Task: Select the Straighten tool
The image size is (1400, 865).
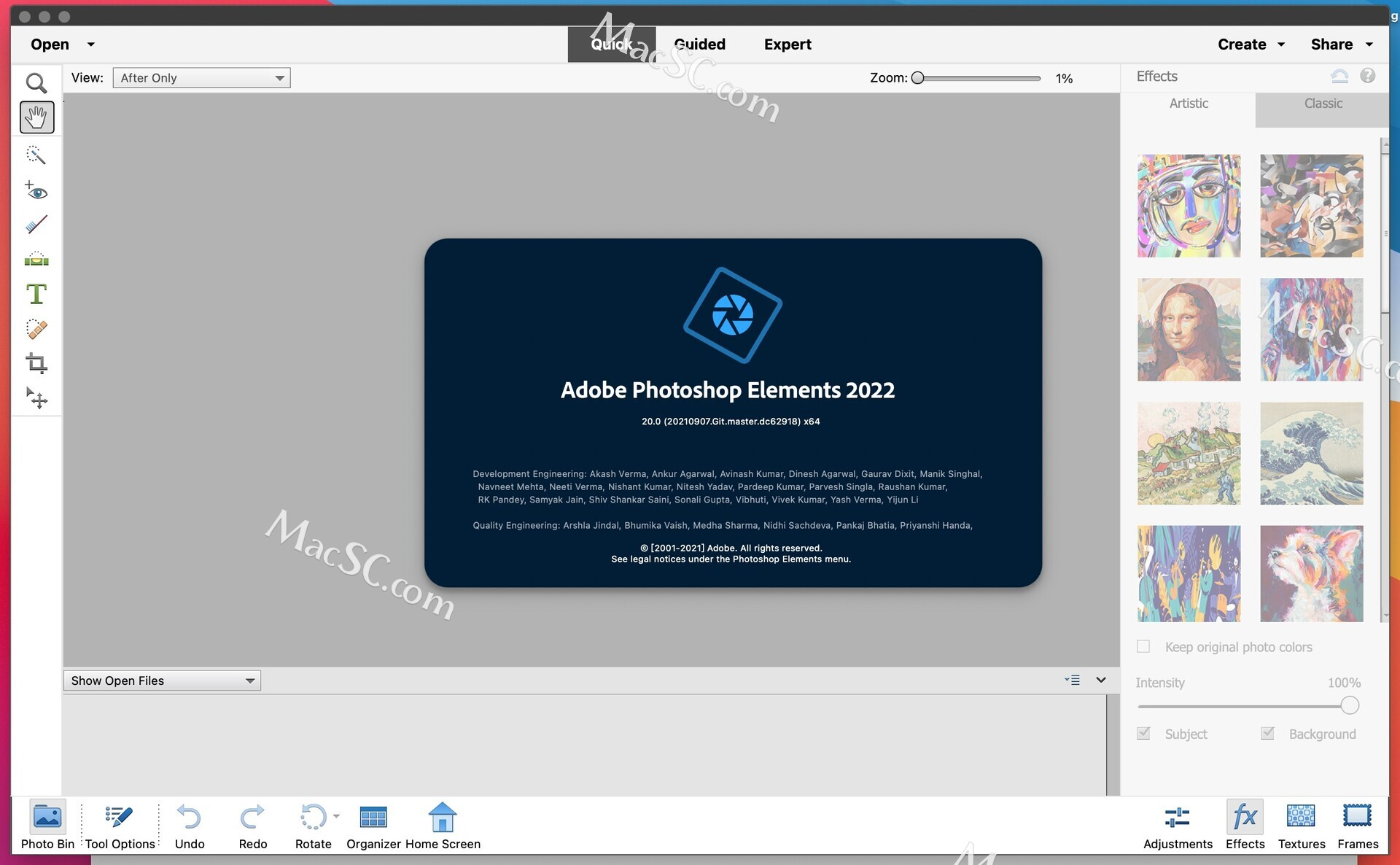Action: click(x=36, y=259)
